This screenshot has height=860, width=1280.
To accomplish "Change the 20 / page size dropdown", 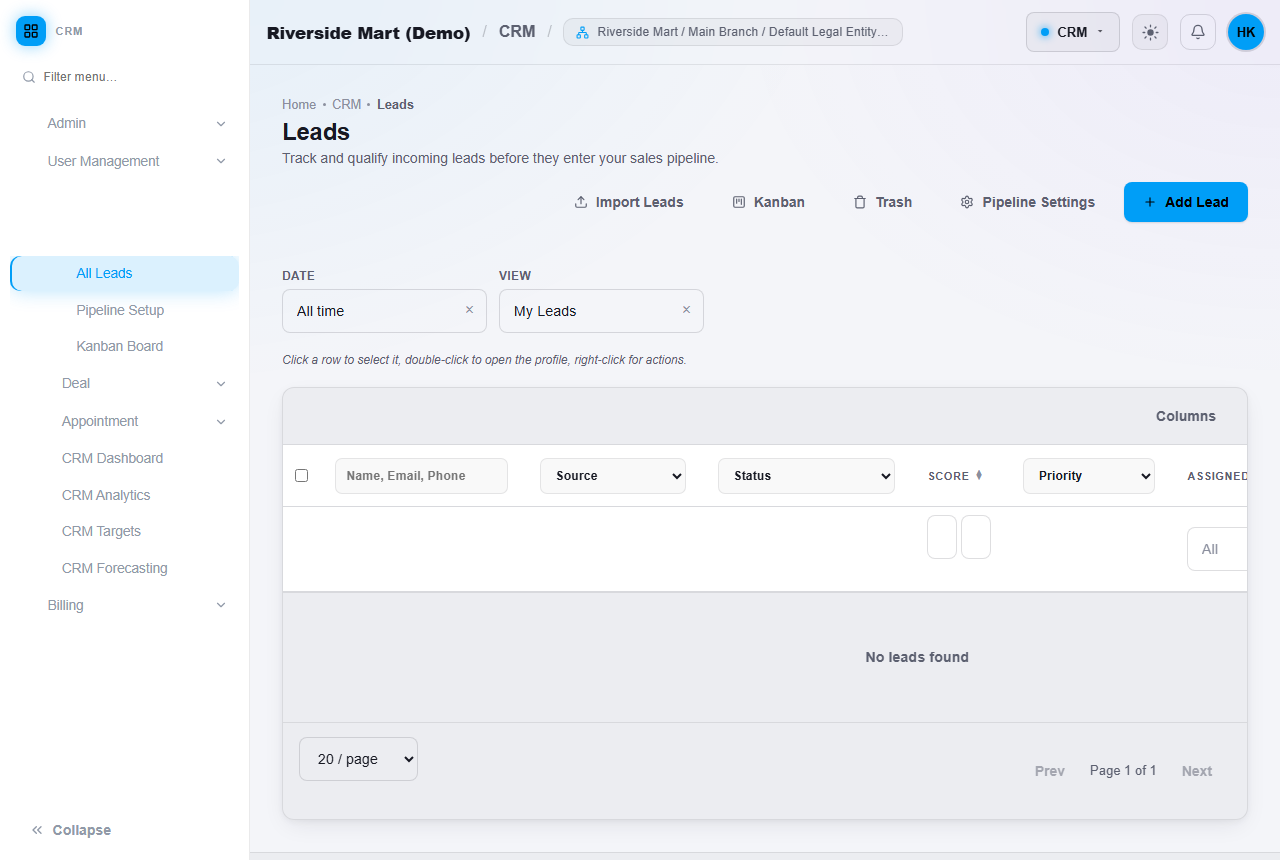I will tap(358, 759).
